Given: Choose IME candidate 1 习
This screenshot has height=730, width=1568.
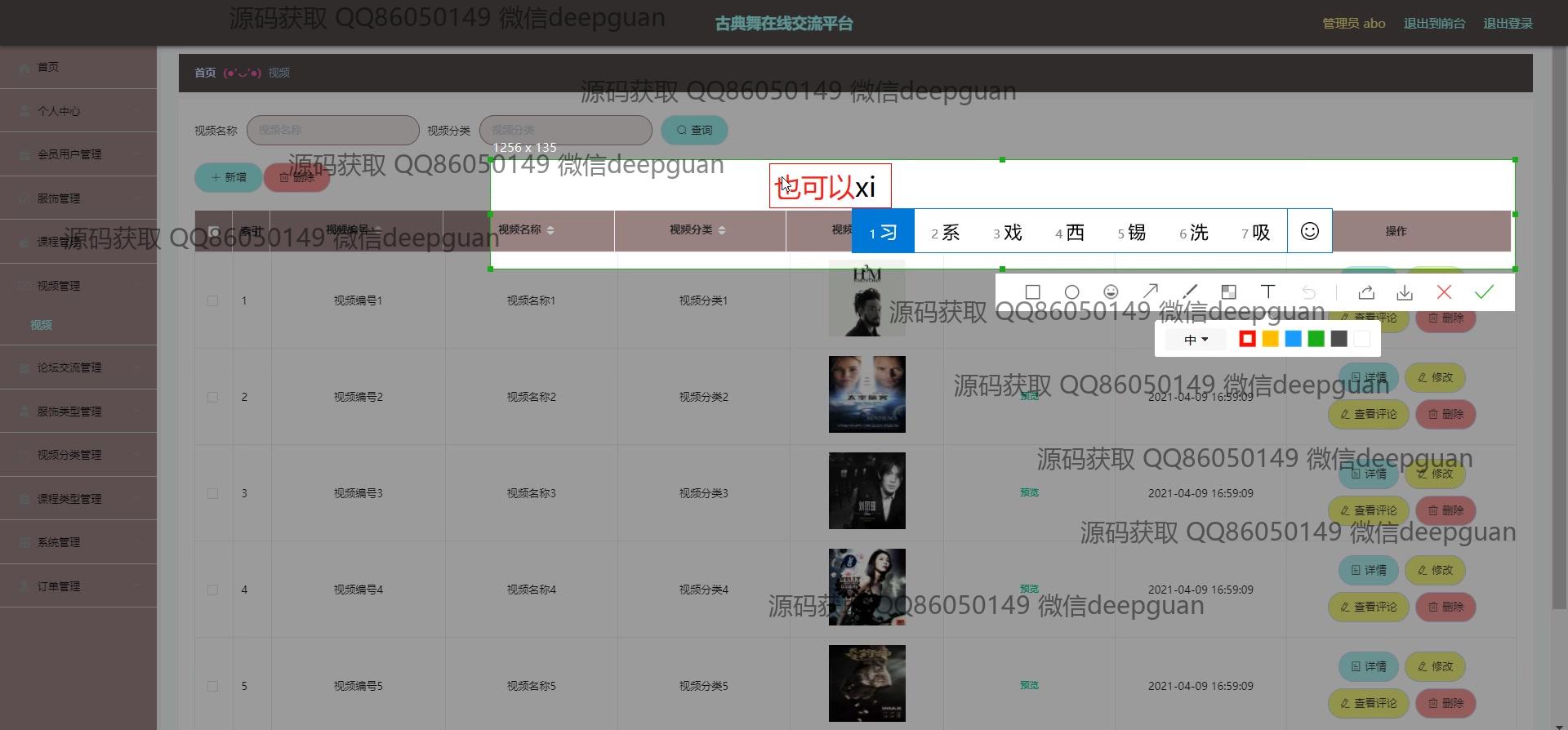Looking at the screenshot, I should 883,232.
